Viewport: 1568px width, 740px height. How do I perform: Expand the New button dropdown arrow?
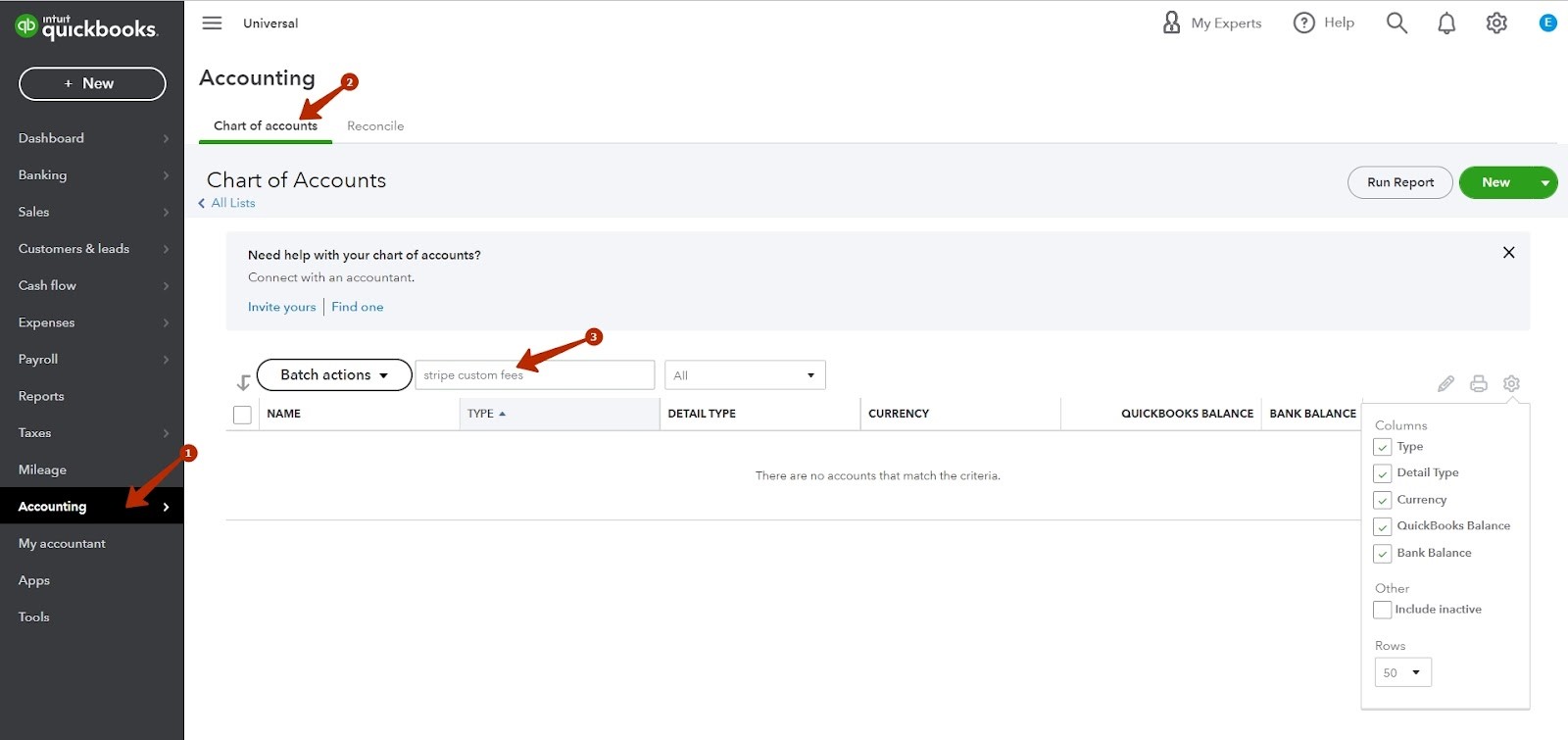(1544, 182)
